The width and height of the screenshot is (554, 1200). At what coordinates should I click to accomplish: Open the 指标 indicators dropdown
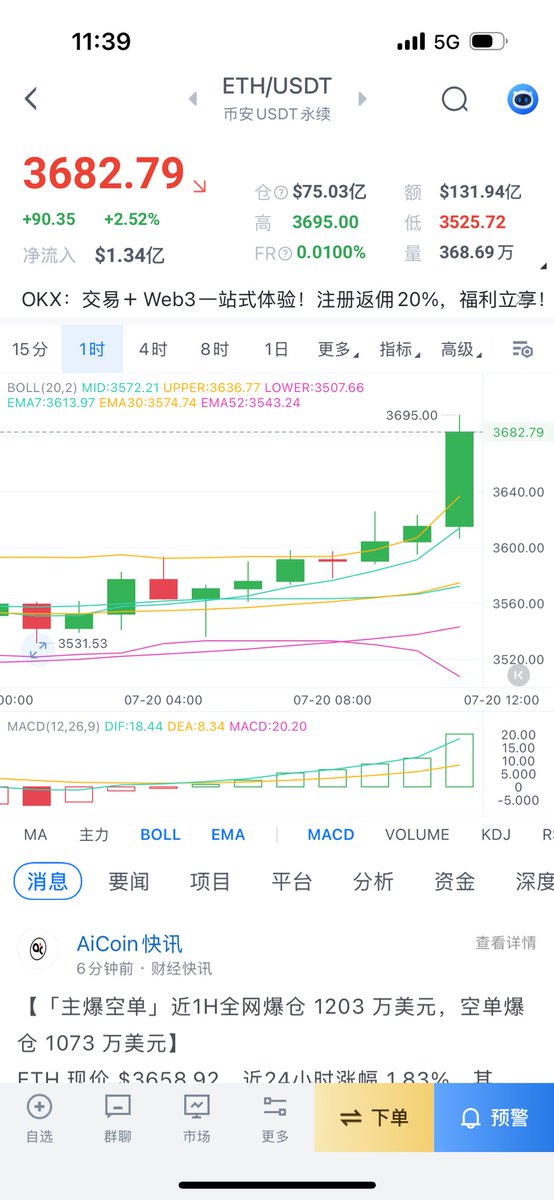click(398, 349)
